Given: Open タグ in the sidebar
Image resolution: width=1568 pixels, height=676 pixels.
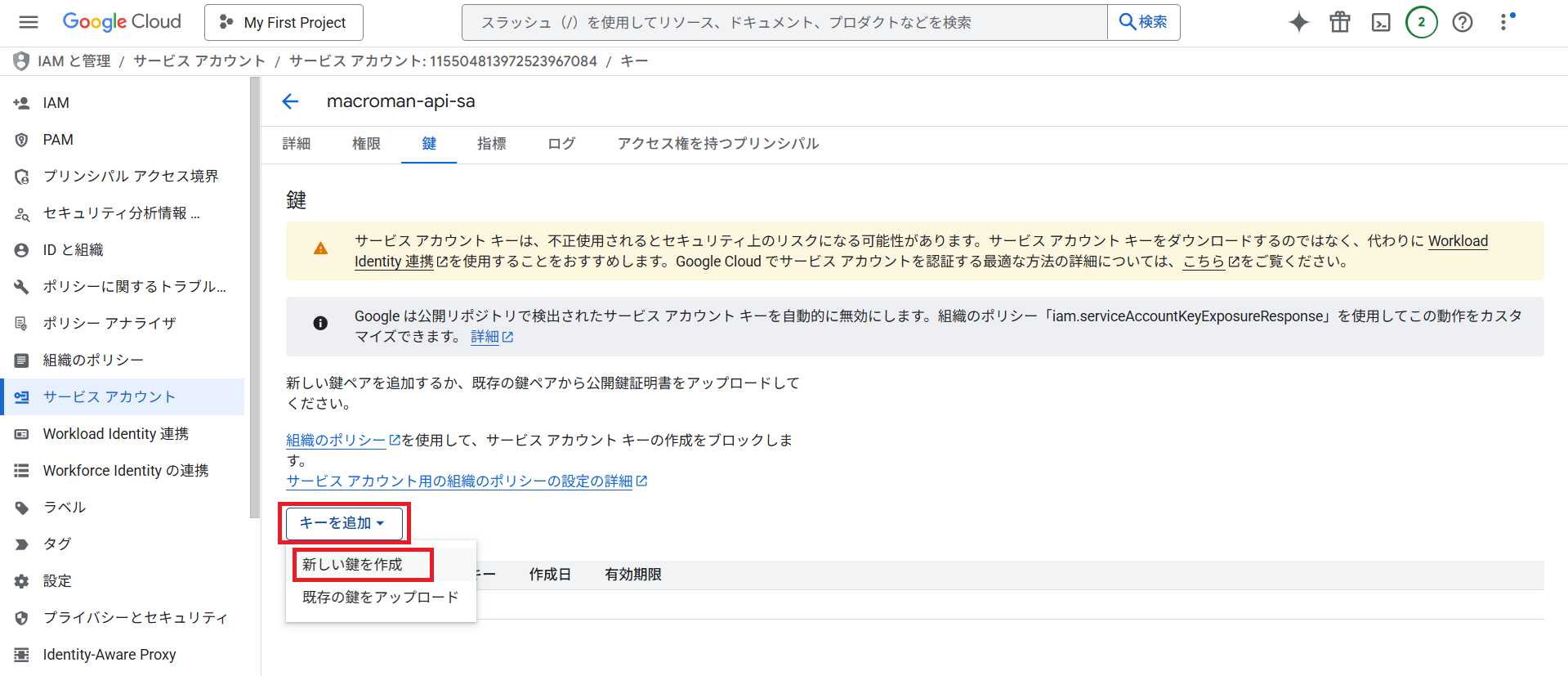Looking at the screenshot, I should (x=123, y=544).
